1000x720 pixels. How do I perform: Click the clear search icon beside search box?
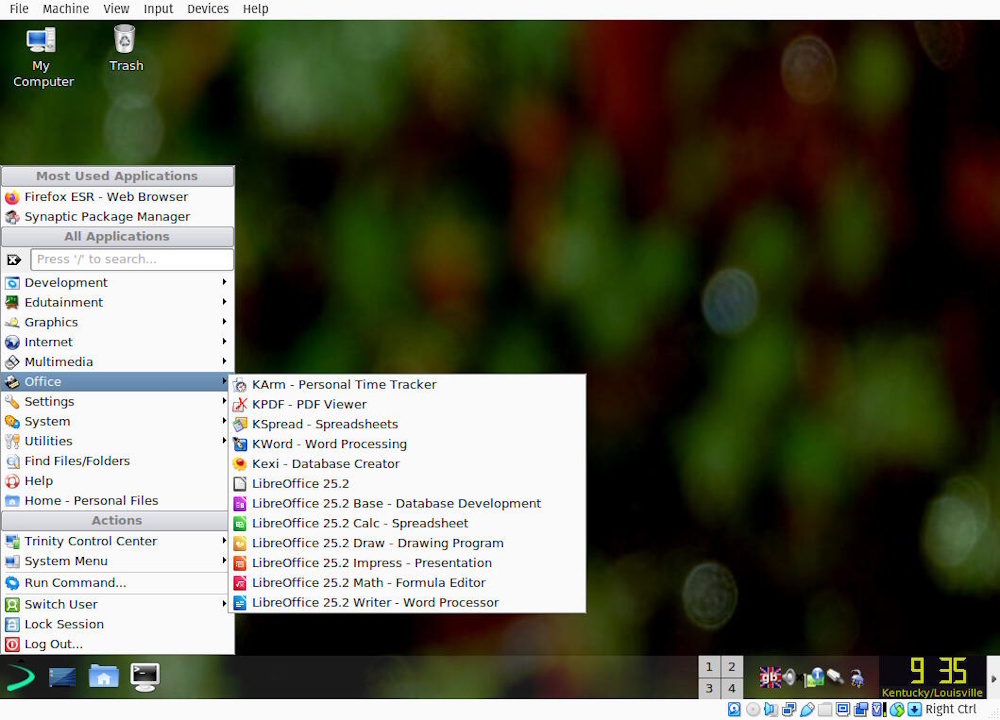pos(14,260)
